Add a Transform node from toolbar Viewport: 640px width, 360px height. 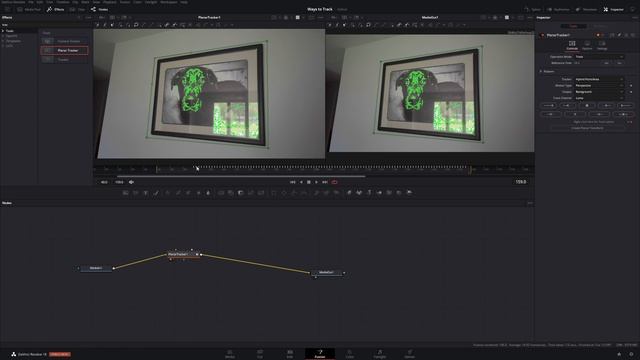click(x=261, y=193)
